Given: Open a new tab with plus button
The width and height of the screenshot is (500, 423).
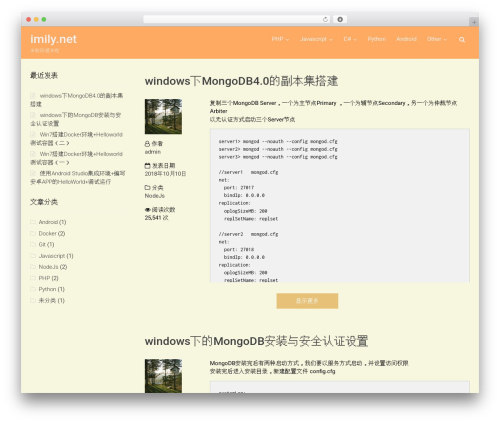Looking at the screenshot, I should click(474, 22).
